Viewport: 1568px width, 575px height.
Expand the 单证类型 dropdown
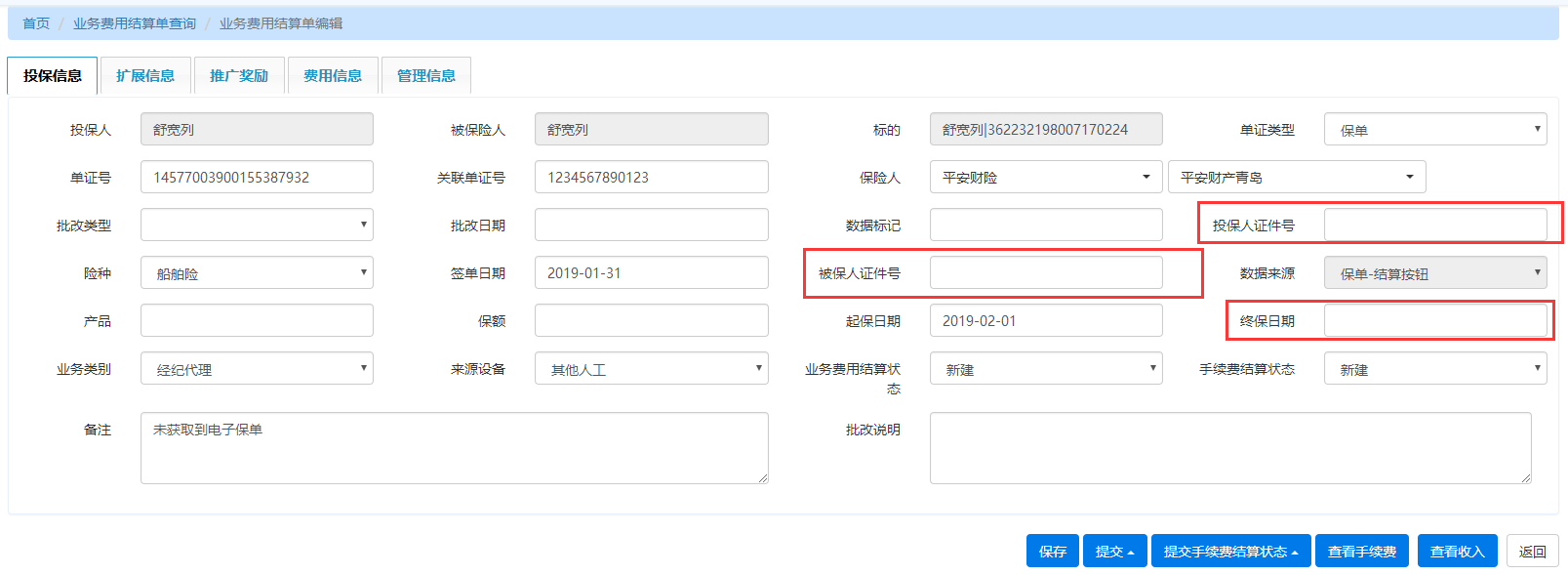point(1434,130)
